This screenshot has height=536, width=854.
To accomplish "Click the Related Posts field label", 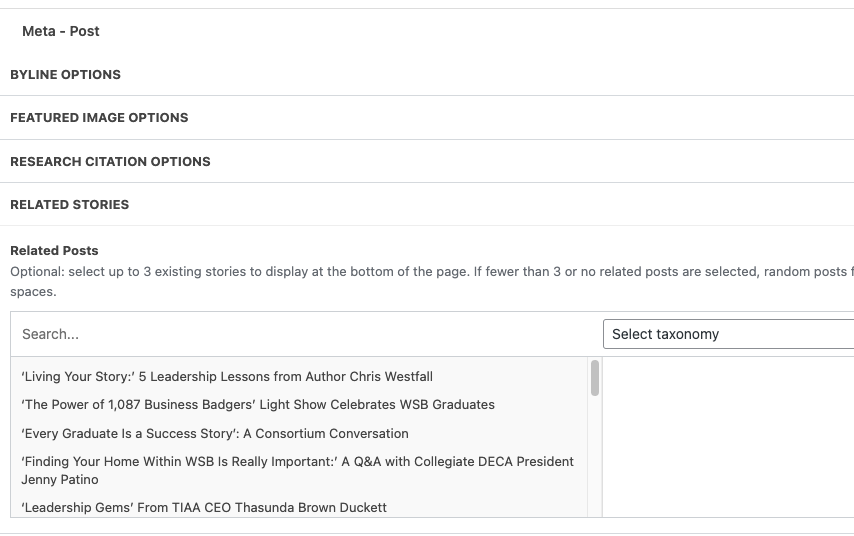I will coord(54,251).
